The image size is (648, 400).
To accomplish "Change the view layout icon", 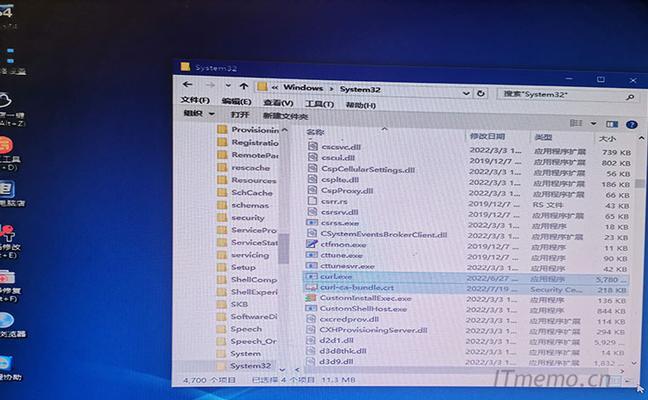I will pyautogui.click(x=576, y=123).
